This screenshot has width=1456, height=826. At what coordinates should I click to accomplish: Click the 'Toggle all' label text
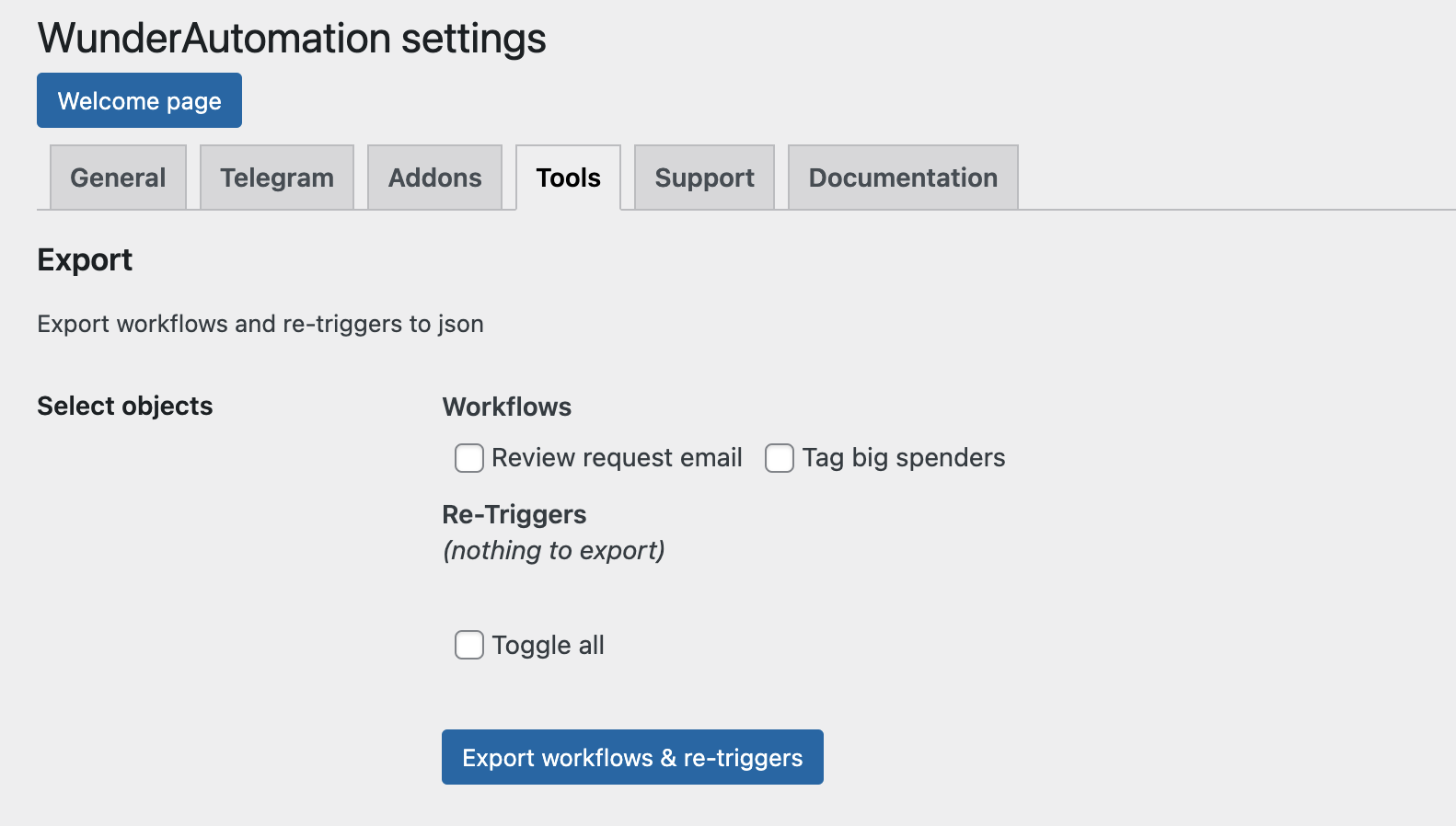click(548, 646)
